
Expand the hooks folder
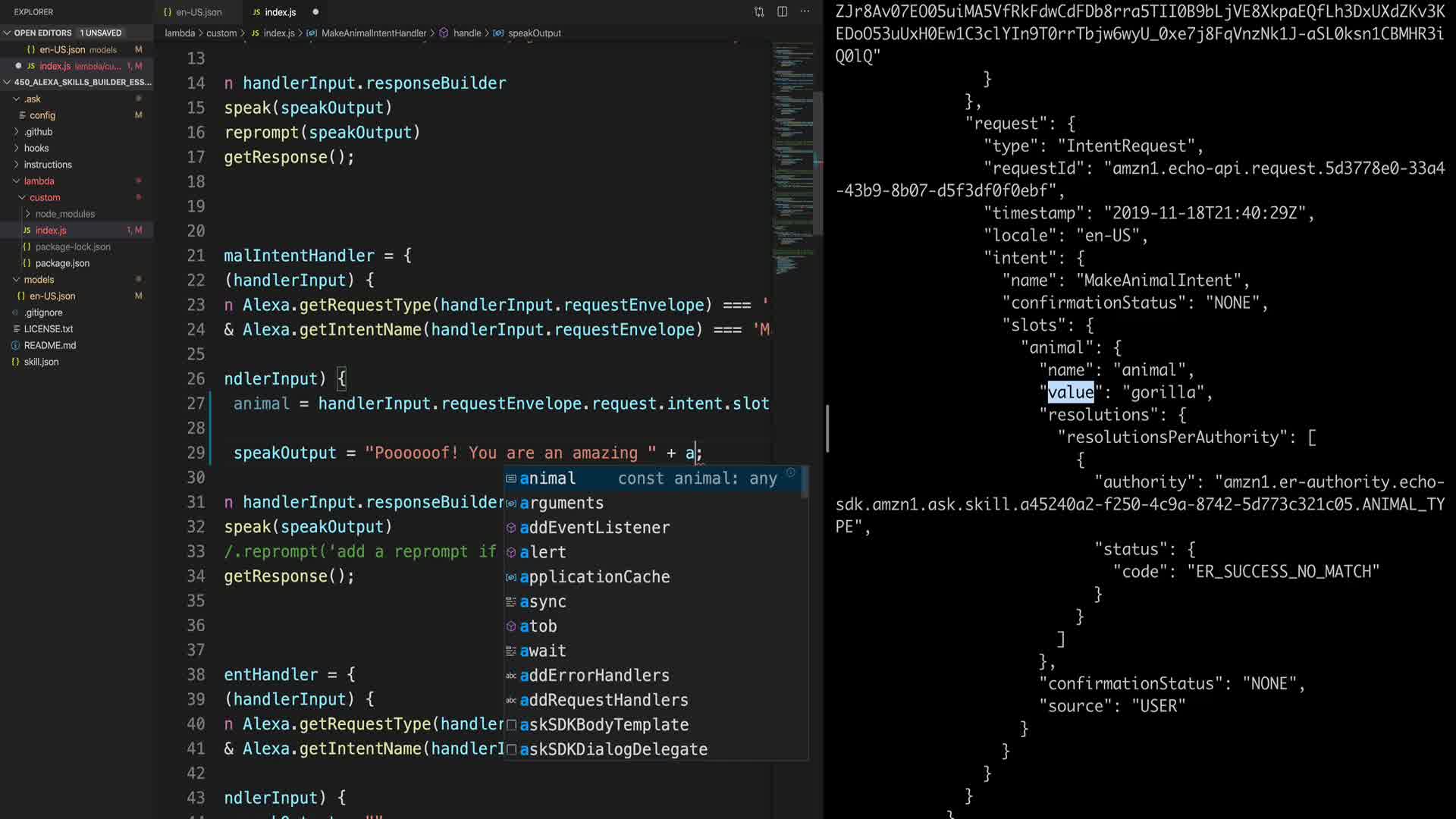click(16, 149)
